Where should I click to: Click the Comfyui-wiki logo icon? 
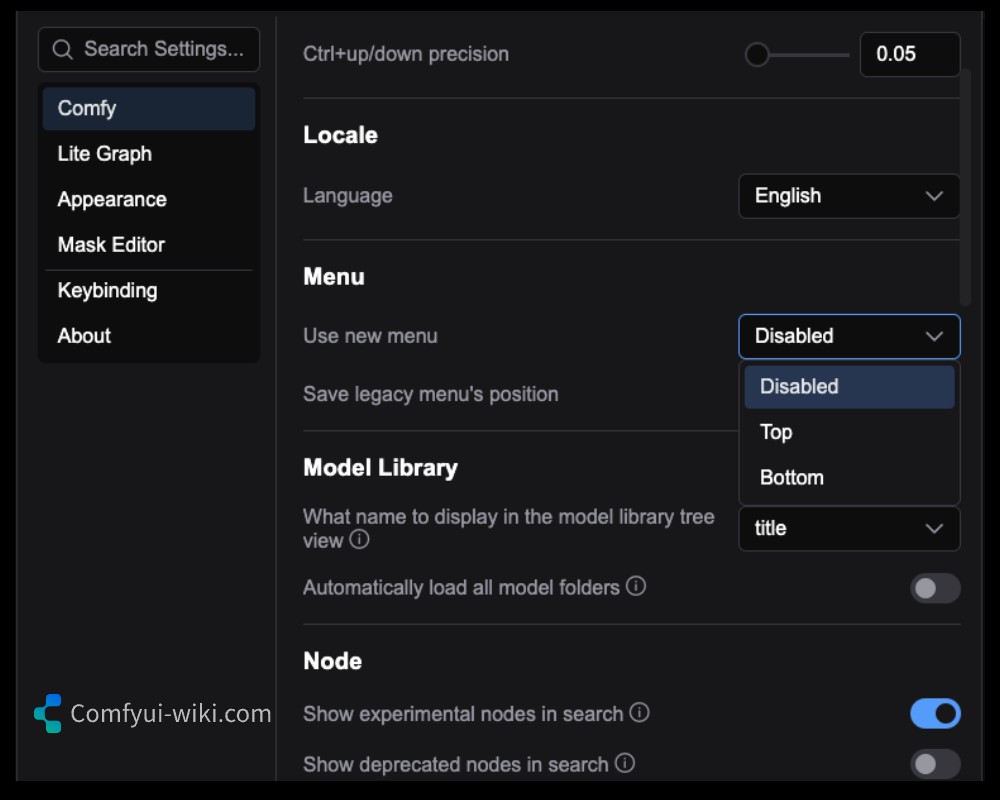pyautogui.click(x=48, y=713)
